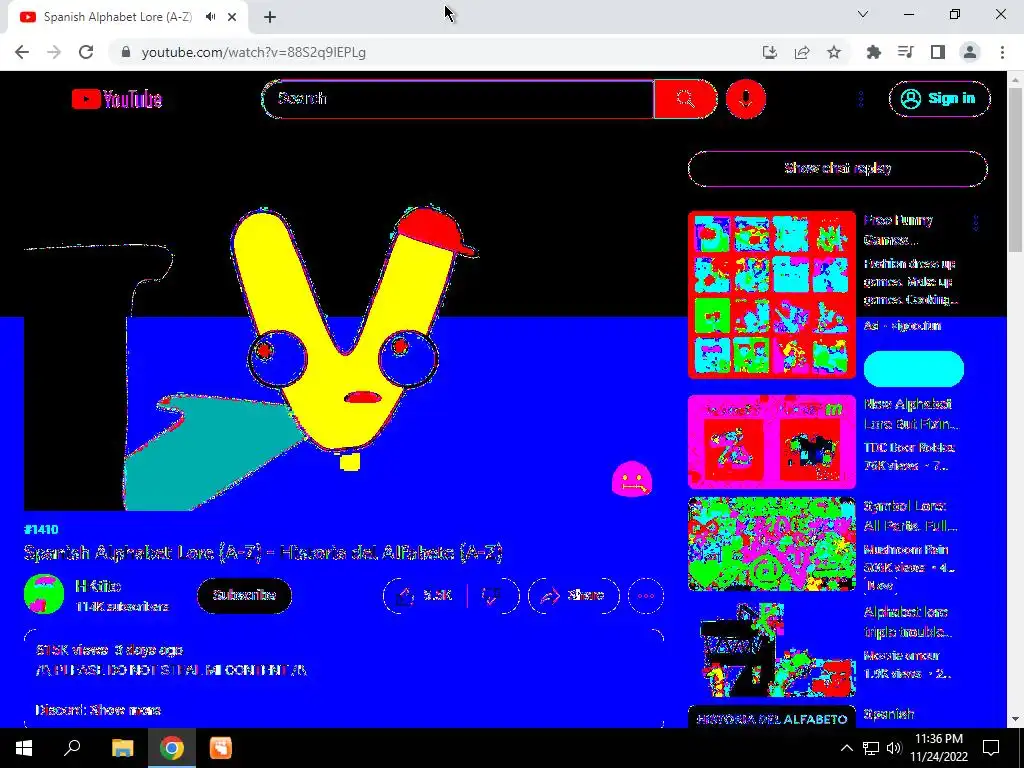Open Symbol Lore All Parts thumbnail
The image size is (1024, 768).
[x=771, y=544]
